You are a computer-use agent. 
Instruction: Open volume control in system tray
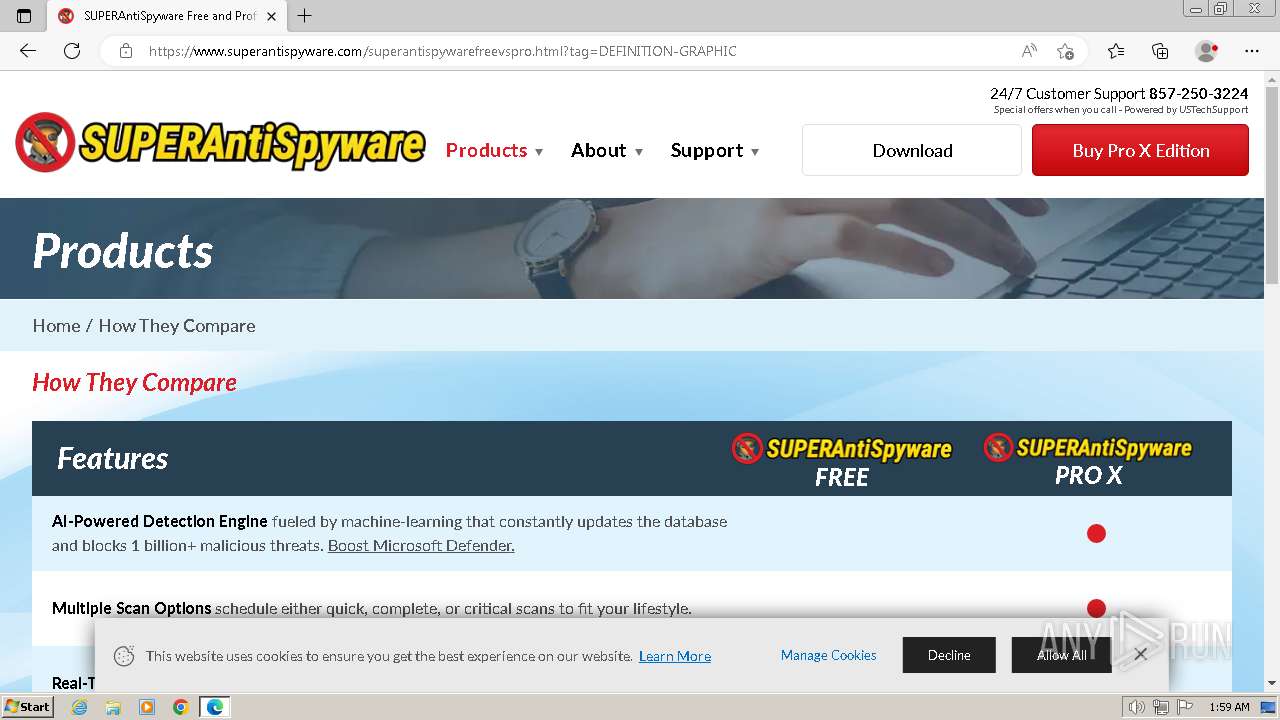click(x=1136, y=707)
